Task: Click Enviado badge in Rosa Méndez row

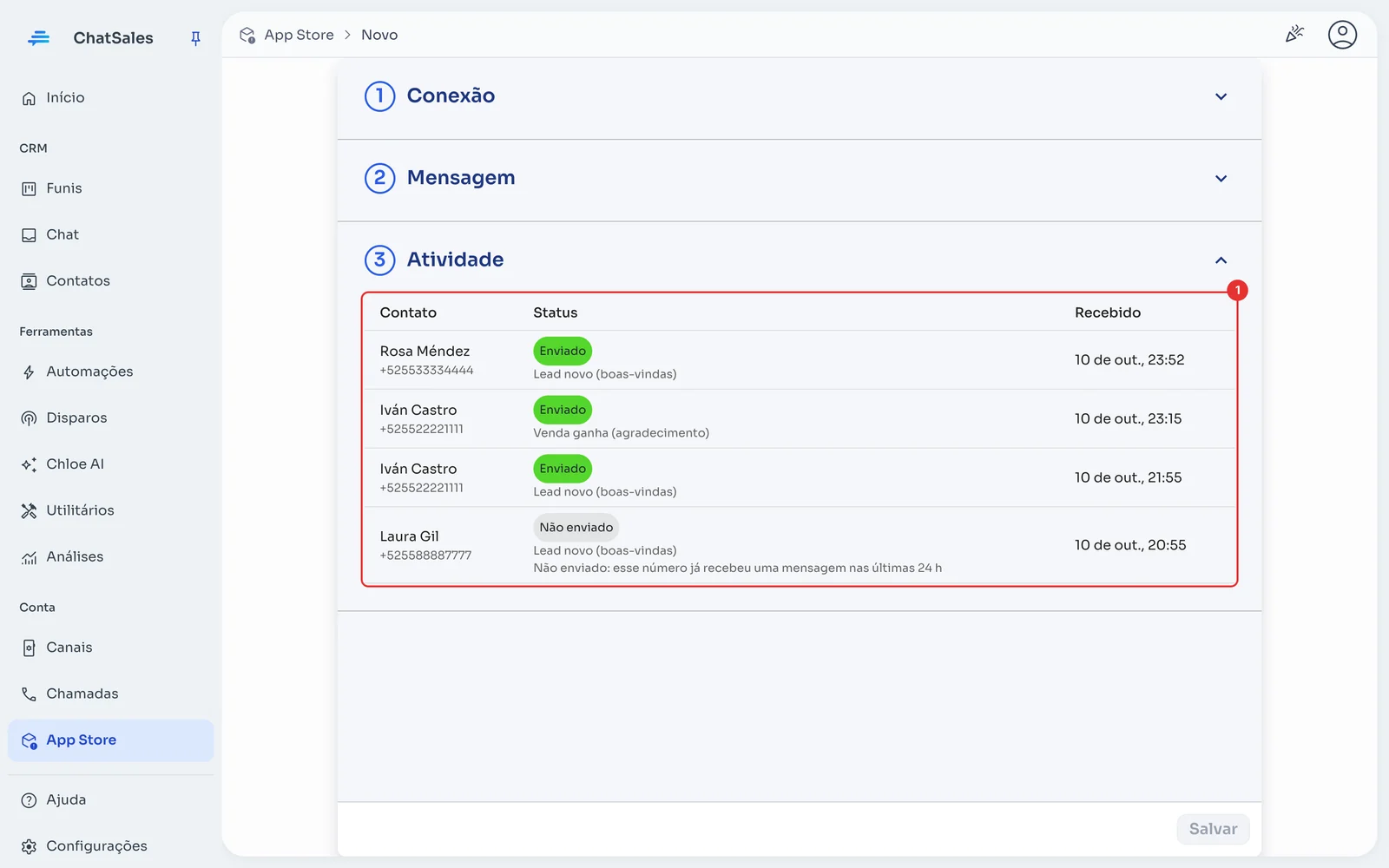Action: coord(563,351)
